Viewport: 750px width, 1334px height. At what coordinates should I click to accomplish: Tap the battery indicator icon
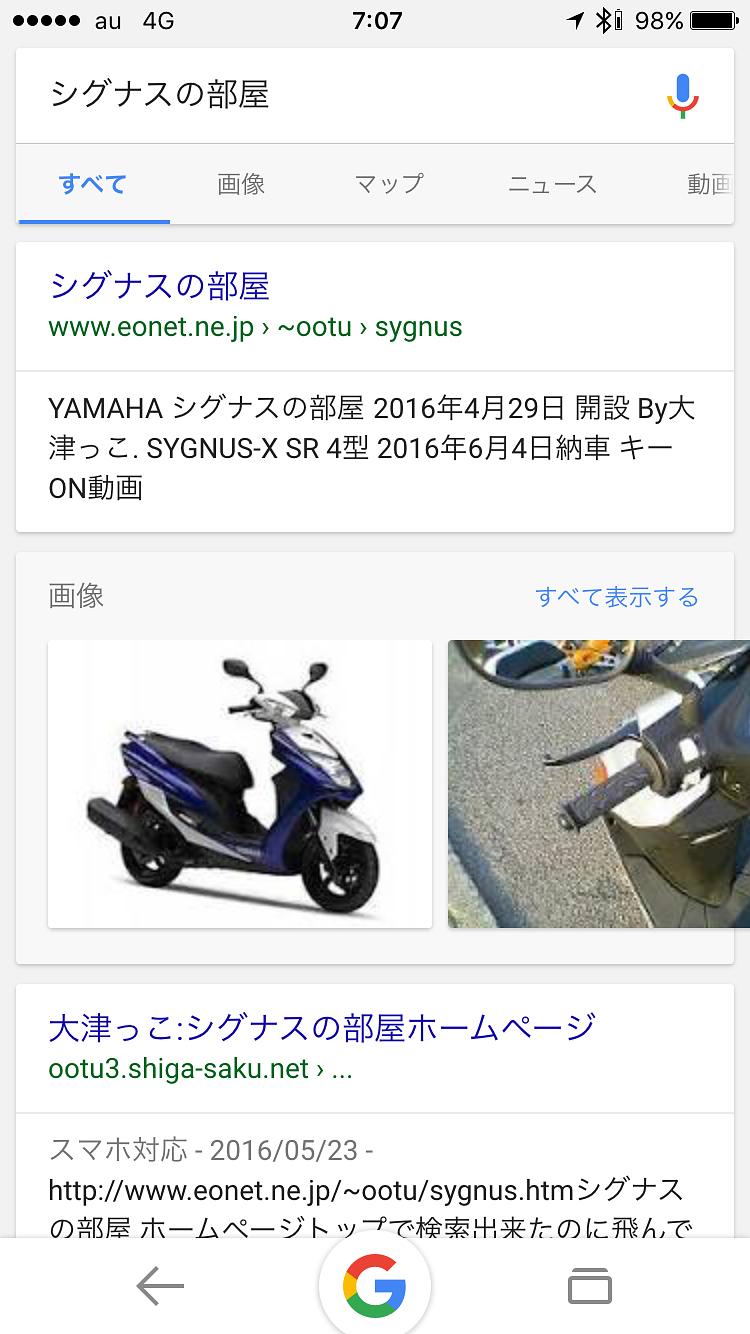pyautogui.click(x=716, y=21)
